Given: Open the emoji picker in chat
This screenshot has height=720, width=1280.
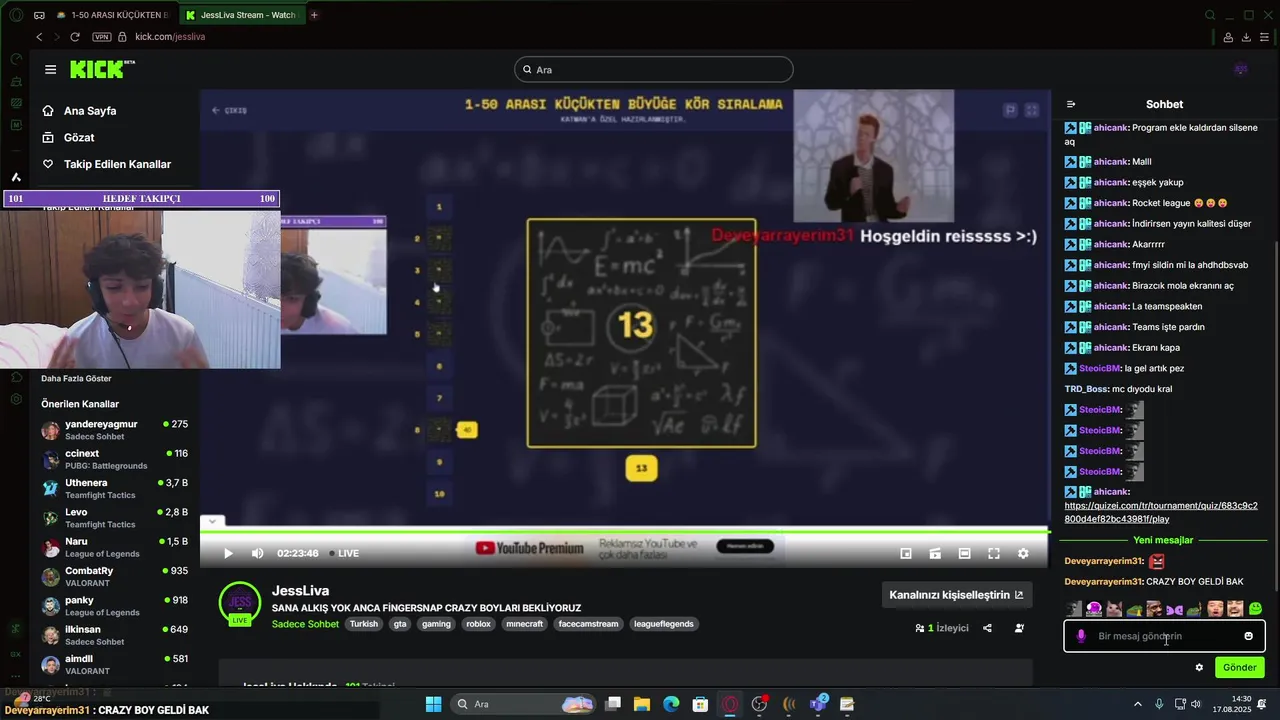Looking at the screenshot, I should tap(1248, 636).
